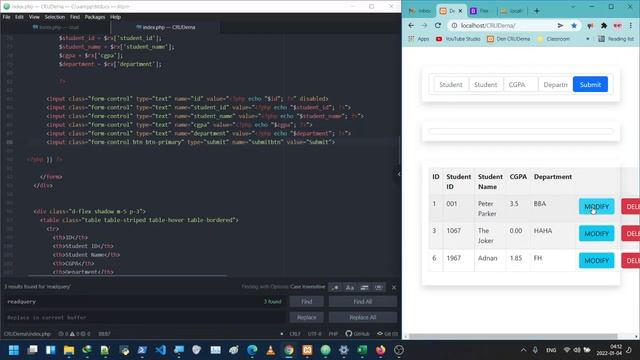This screenshot has height=360, width=640.
Task: Open VLC media player from taskbar
Action: coord(270,350)
